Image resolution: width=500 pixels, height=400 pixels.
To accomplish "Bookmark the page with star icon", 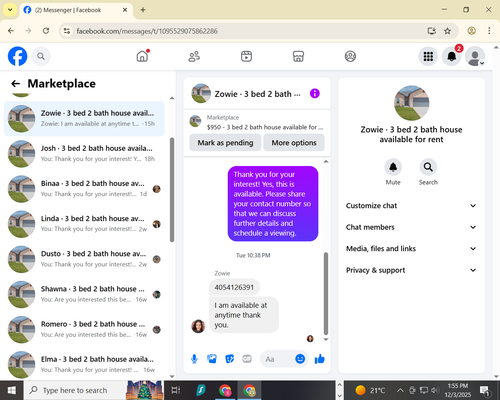I will pyautogui.click(x=447, y=31).
